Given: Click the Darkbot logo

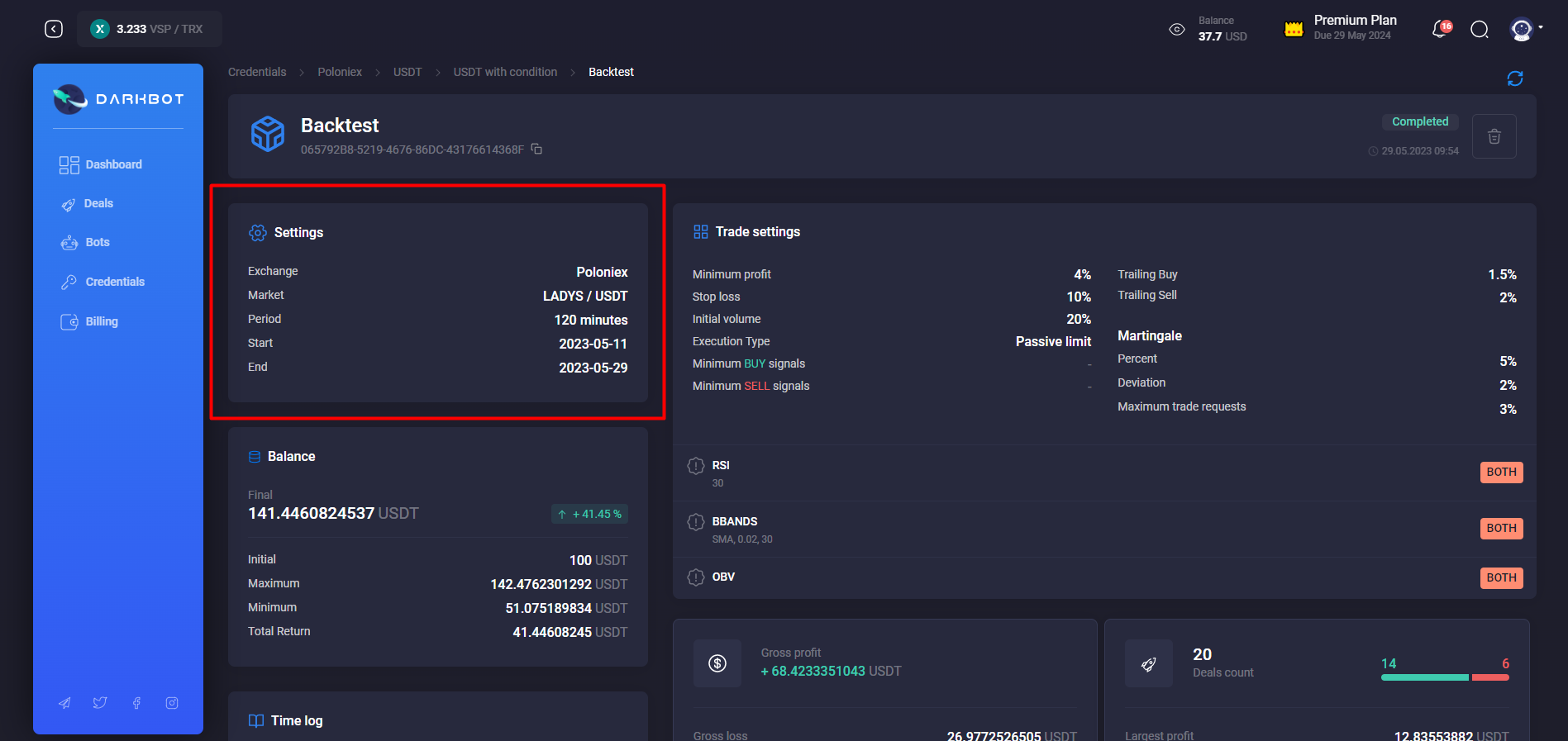Looking at the screenshot, I should (118, 99).
